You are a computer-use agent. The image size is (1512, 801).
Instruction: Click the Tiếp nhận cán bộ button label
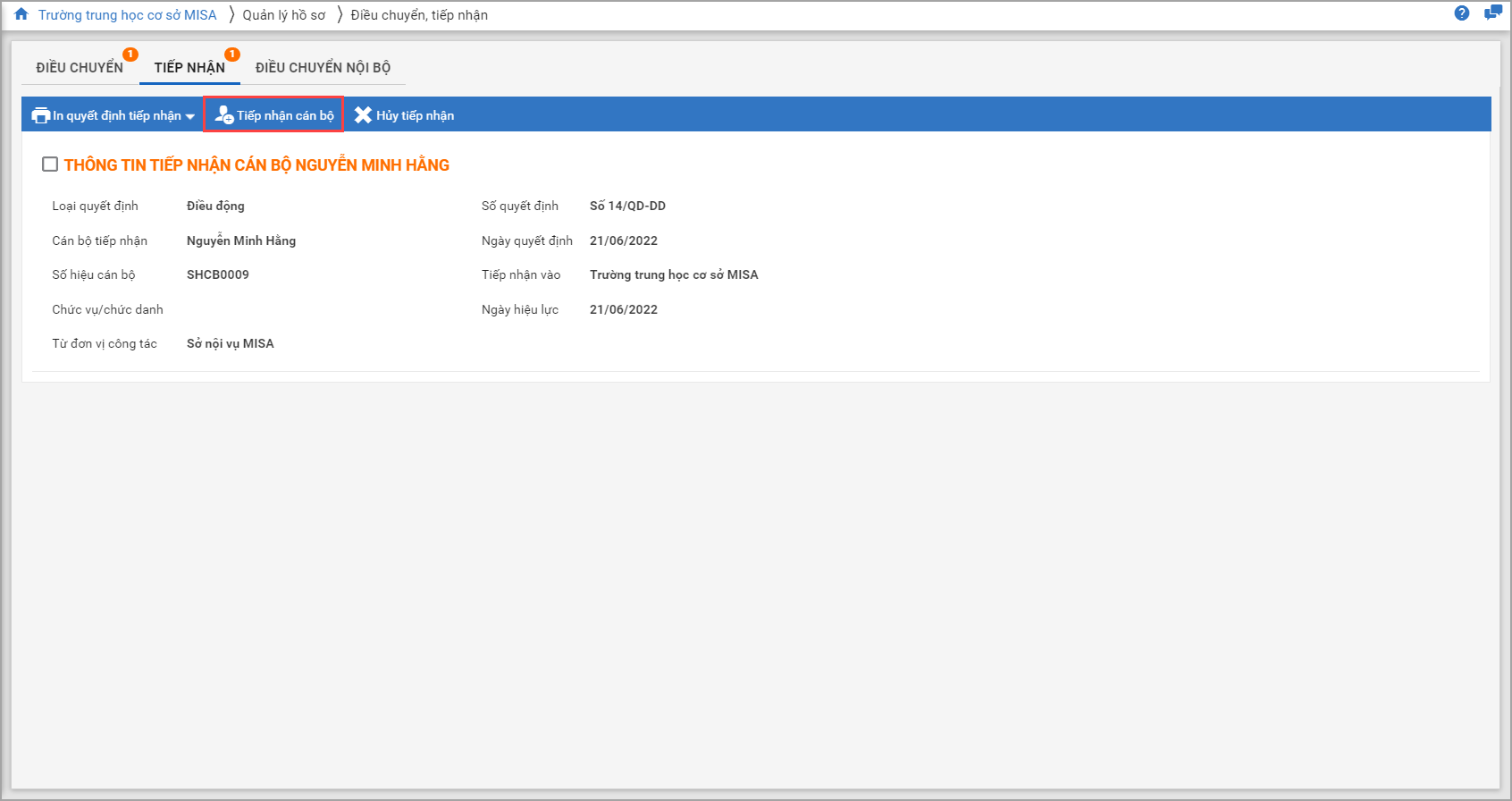pyautogui.click(x=285, y=115)
